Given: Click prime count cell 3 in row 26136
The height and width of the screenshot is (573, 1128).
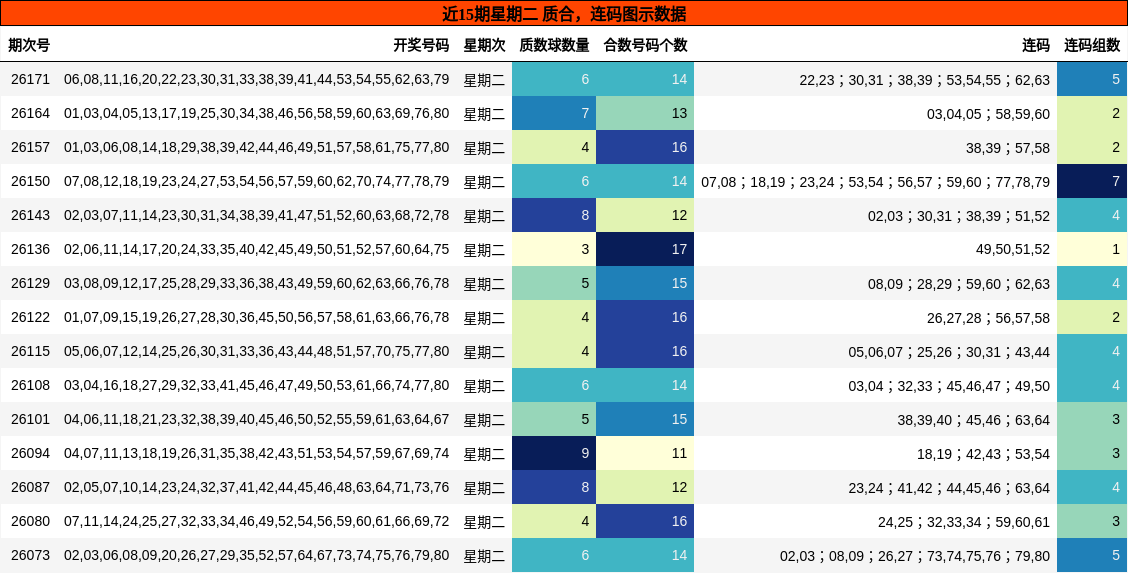Looking at the screenshot, I should point(554,249).
